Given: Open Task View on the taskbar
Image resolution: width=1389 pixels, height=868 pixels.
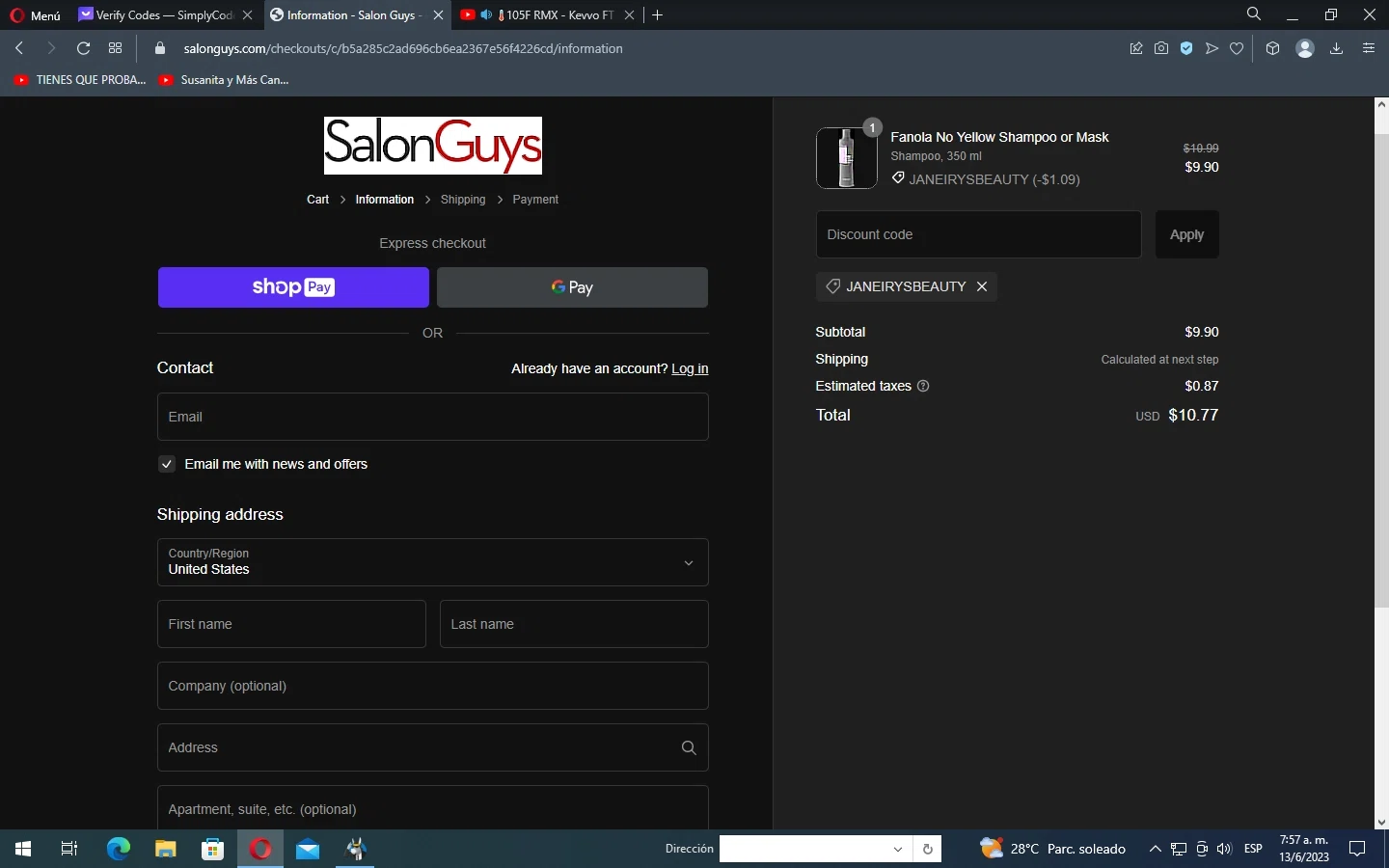Looking at the screenshot, I should coord(69,849).
